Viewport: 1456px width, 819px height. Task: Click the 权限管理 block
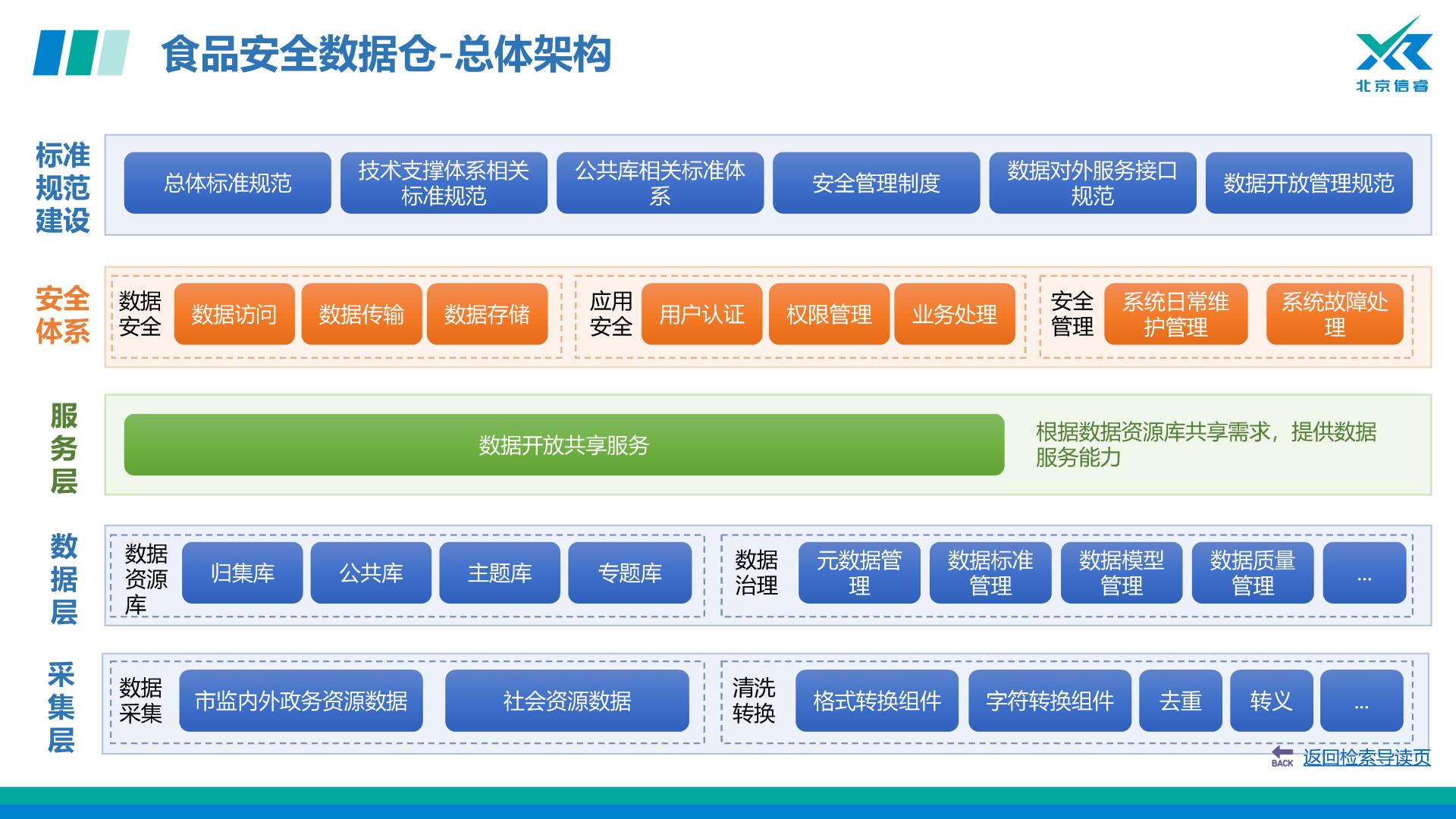coord(829,314)
